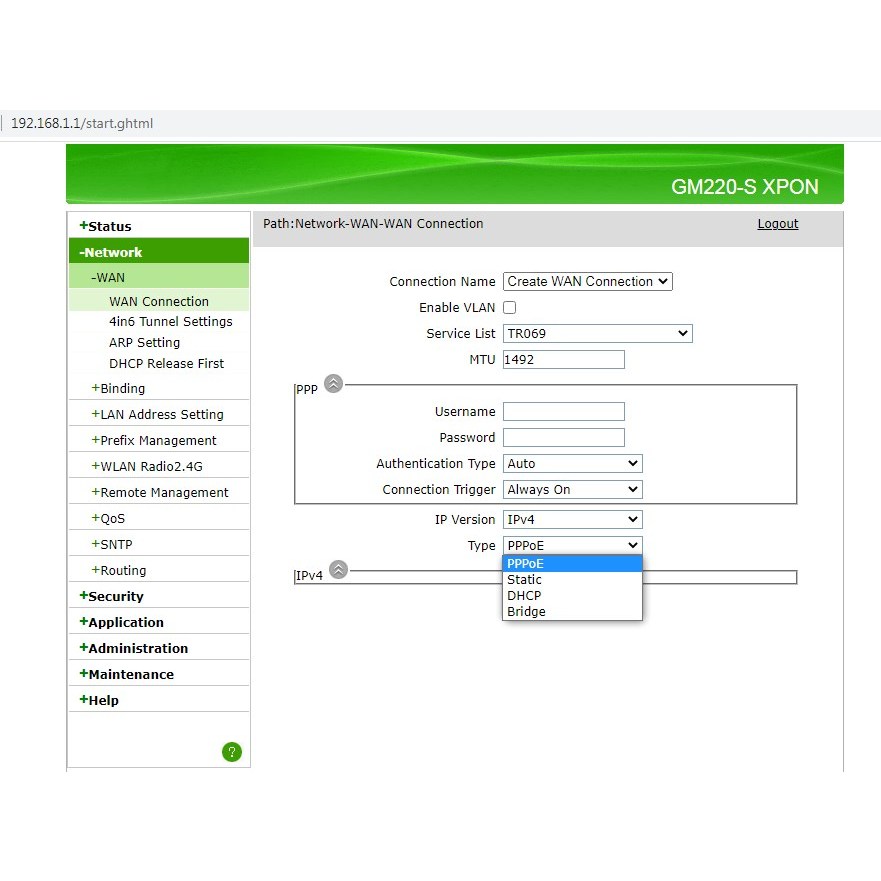The height and width of the screenshot is (881, 881).
Task: Choose DHCP in the Type list
Action: coord(525,596)
